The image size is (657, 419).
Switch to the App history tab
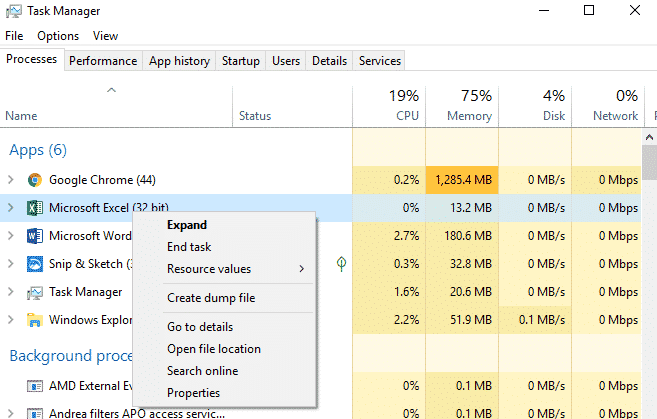pyautogui.click(x=179, y=61)
